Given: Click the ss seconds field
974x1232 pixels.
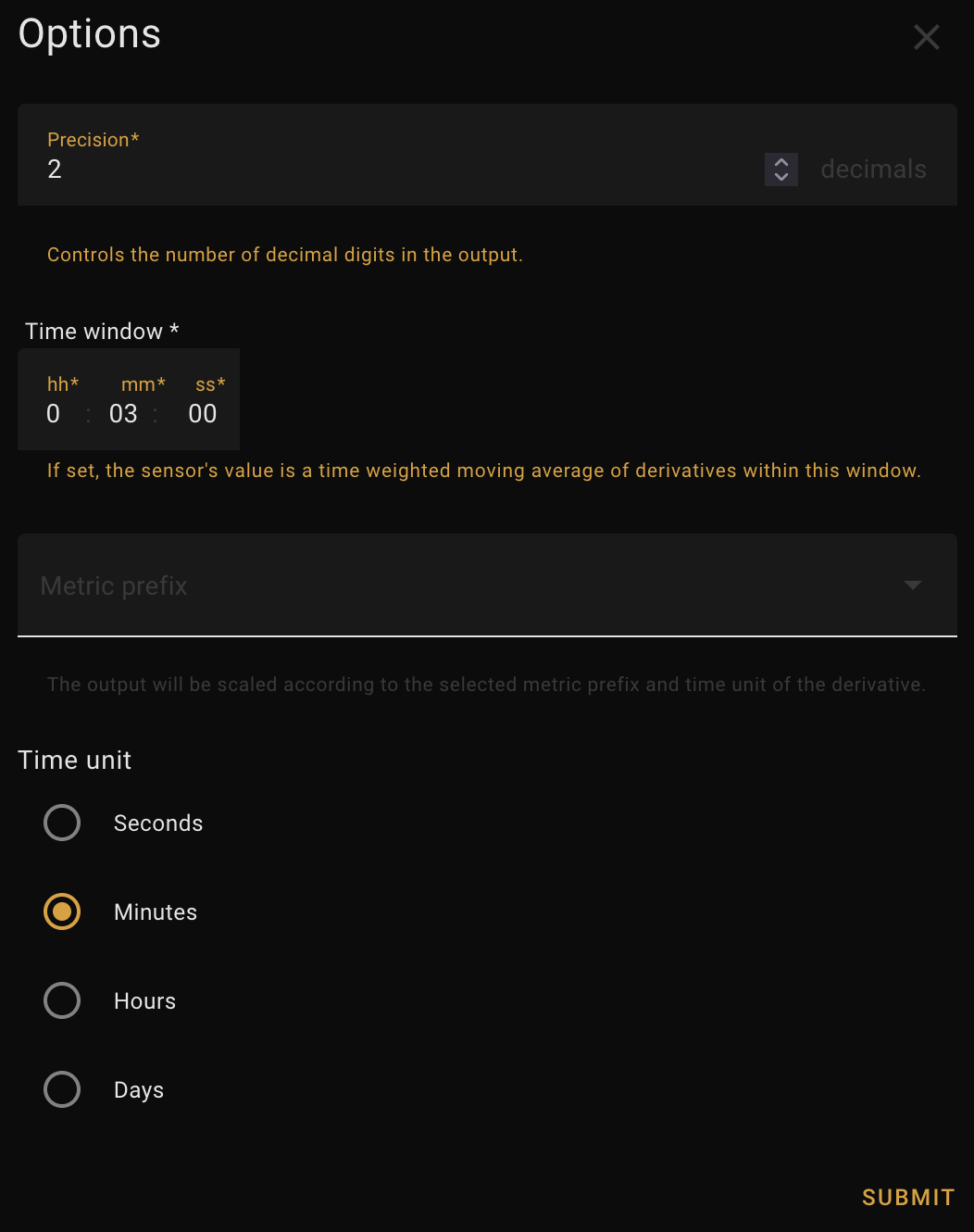Looking at the screenshot, I should pos(202,413).
